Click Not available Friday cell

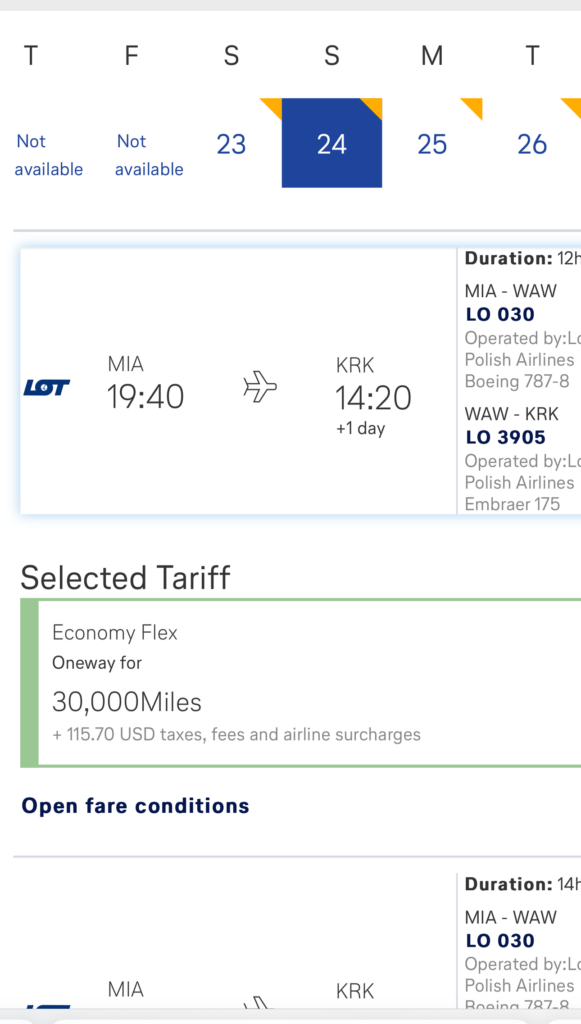149,155
